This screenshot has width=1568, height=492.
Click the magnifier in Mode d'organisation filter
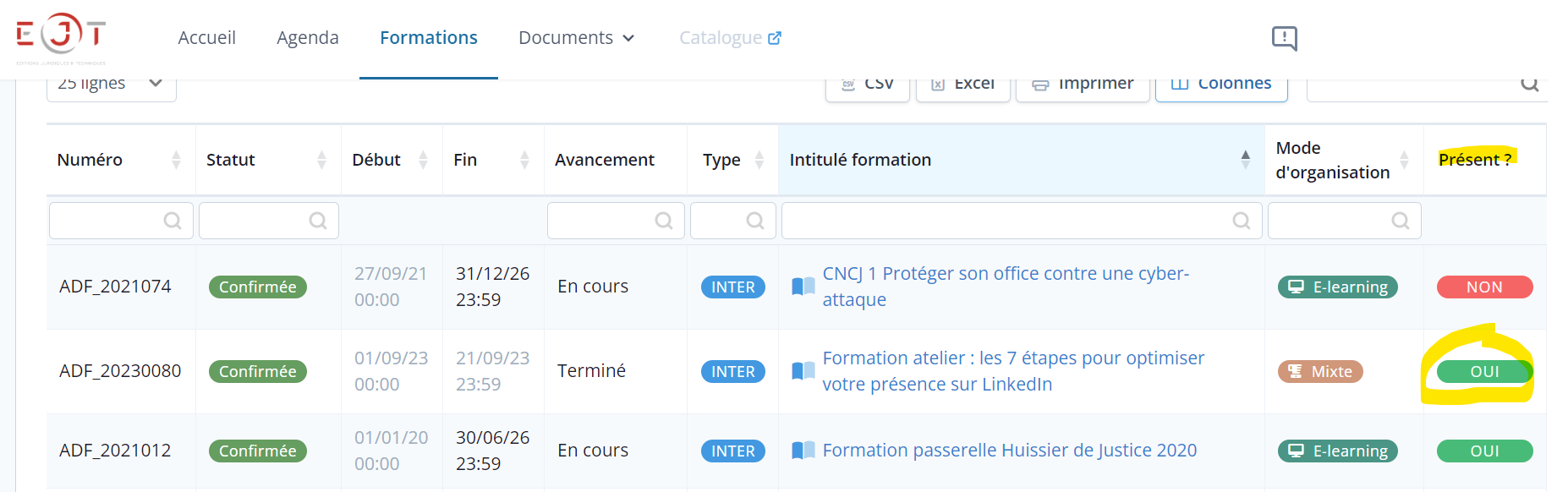pos(1401,221)
